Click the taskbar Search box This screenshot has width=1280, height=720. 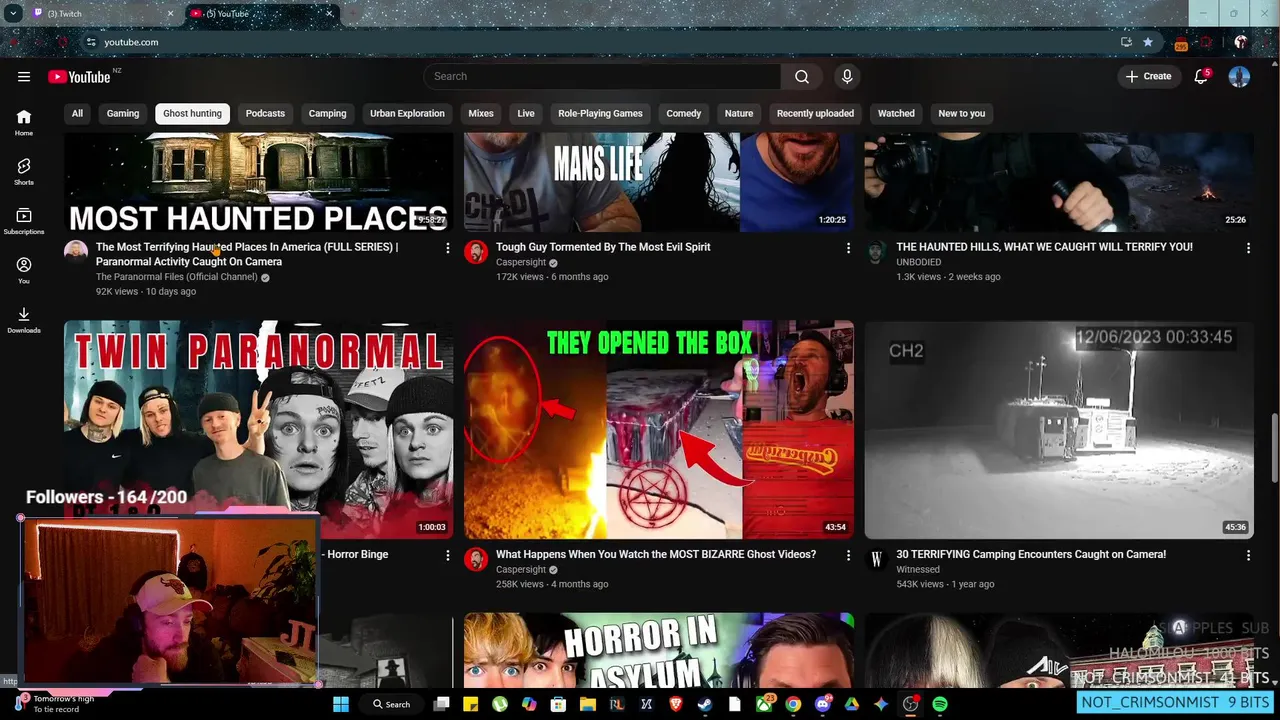[x=392, y=704]
